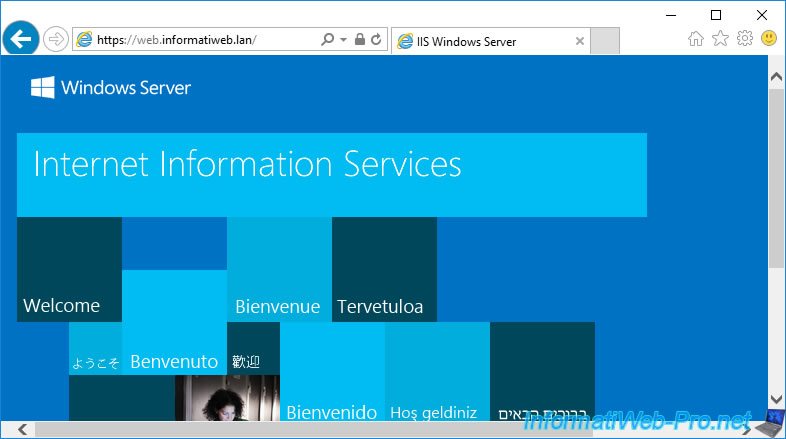The width and height of the screenshot is (786, 439).
Task: Minimize the Internet Explorer window
Action: [671, 15]
